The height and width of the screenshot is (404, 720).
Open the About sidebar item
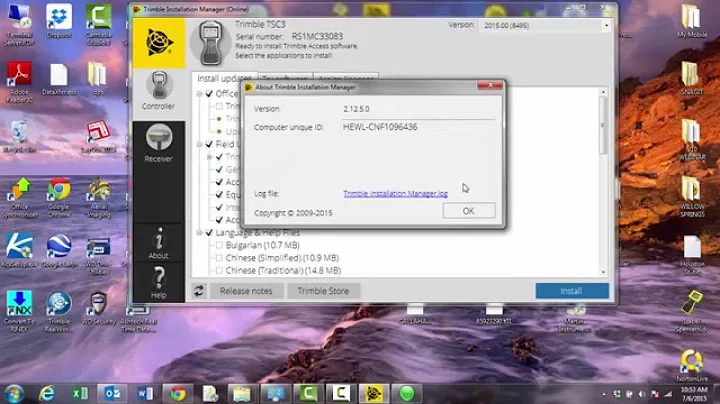click(158, 243)
